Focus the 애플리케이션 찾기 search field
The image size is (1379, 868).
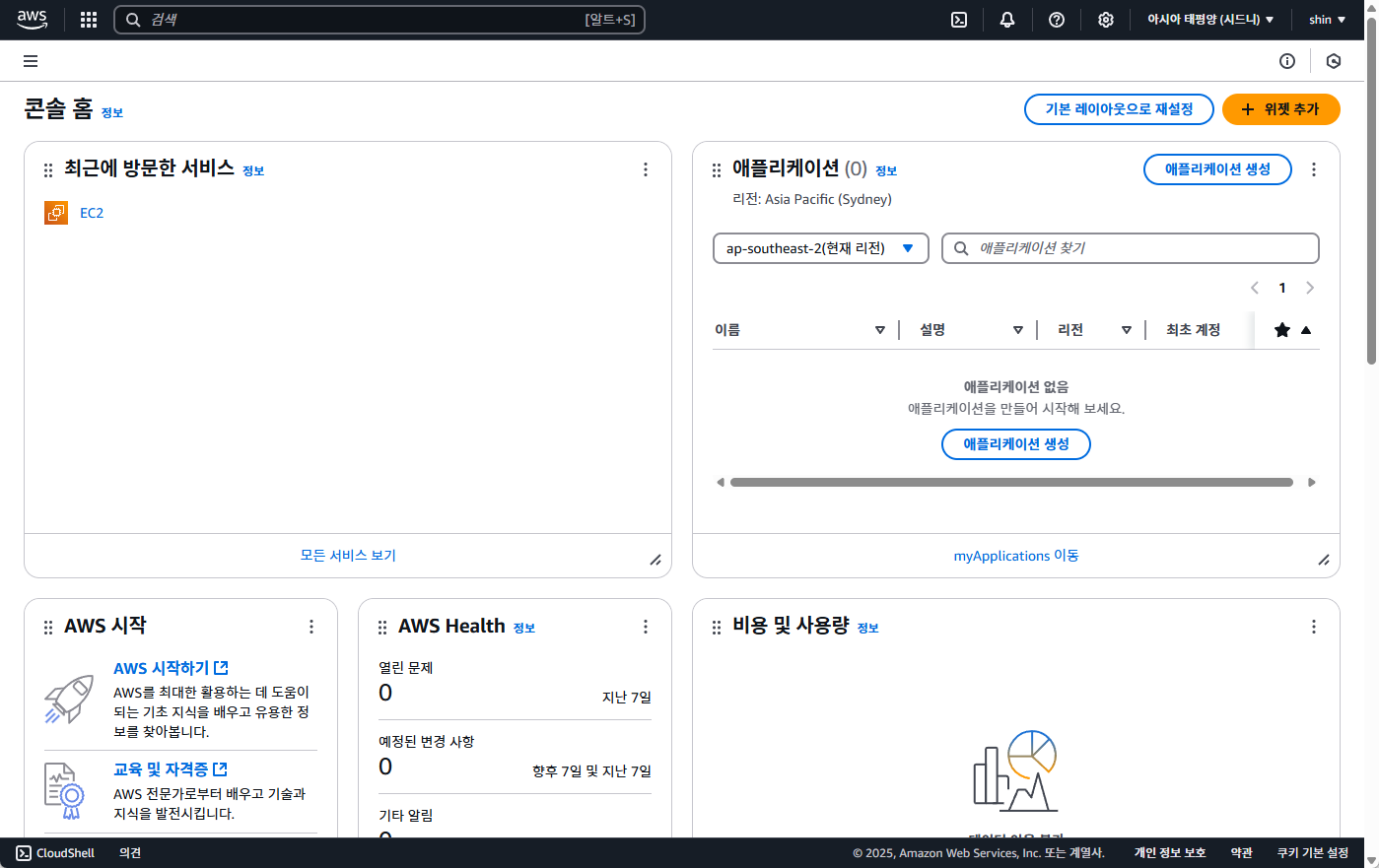(1131, 248)
